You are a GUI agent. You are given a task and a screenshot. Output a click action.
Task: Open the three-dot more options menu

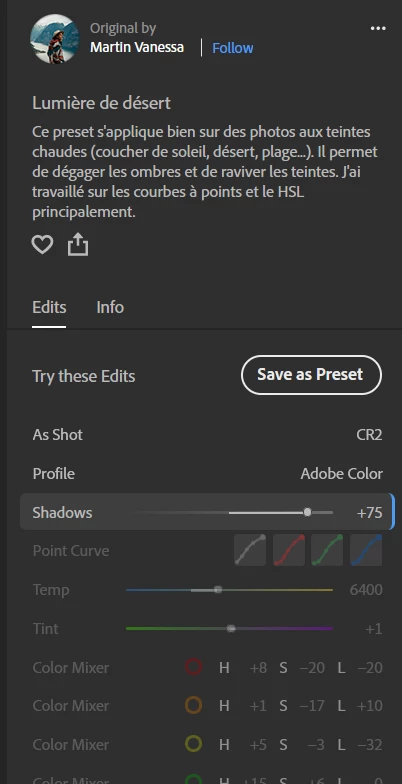378,28
